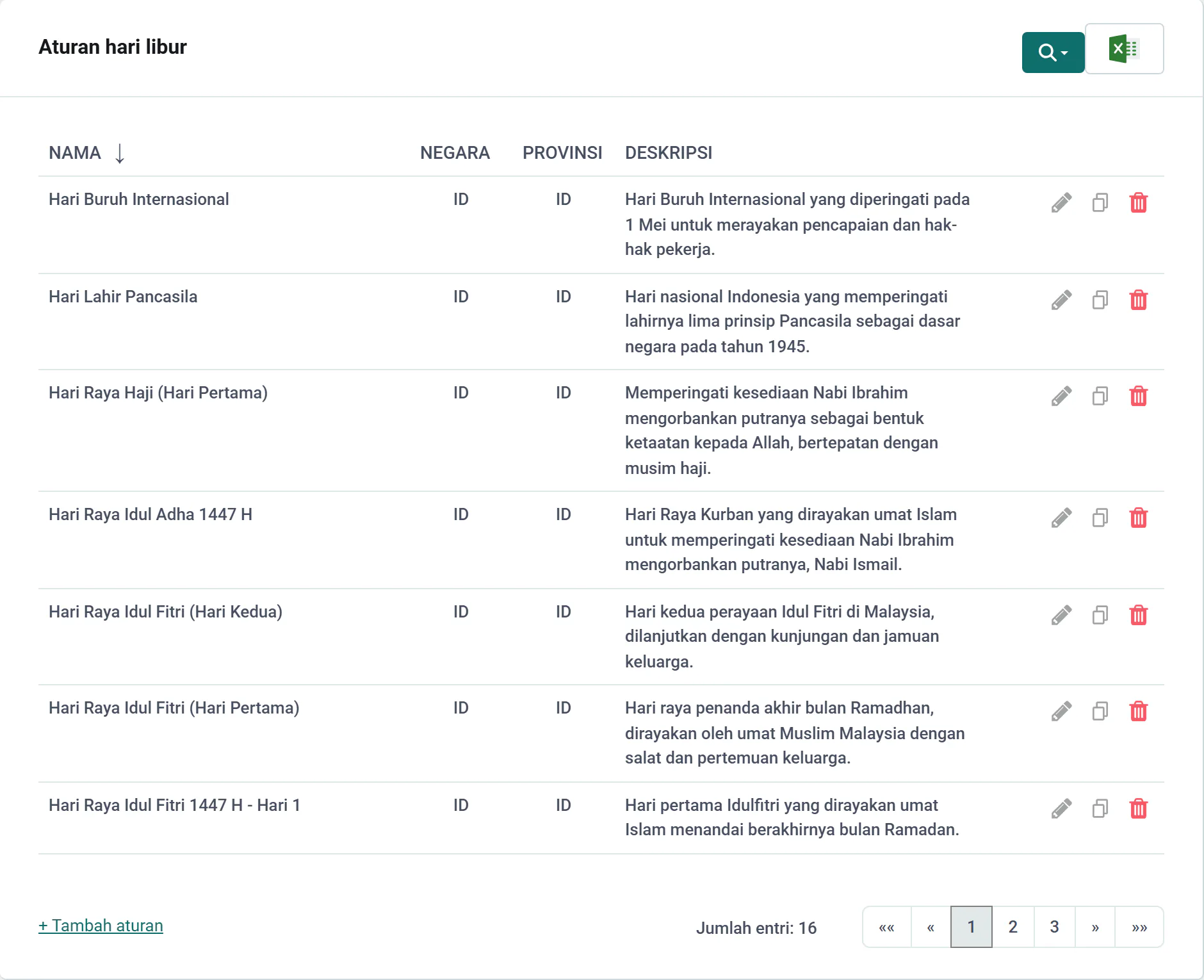Sort by PROVINSI column header
1204x980 pixels.
tap(562, 153)
